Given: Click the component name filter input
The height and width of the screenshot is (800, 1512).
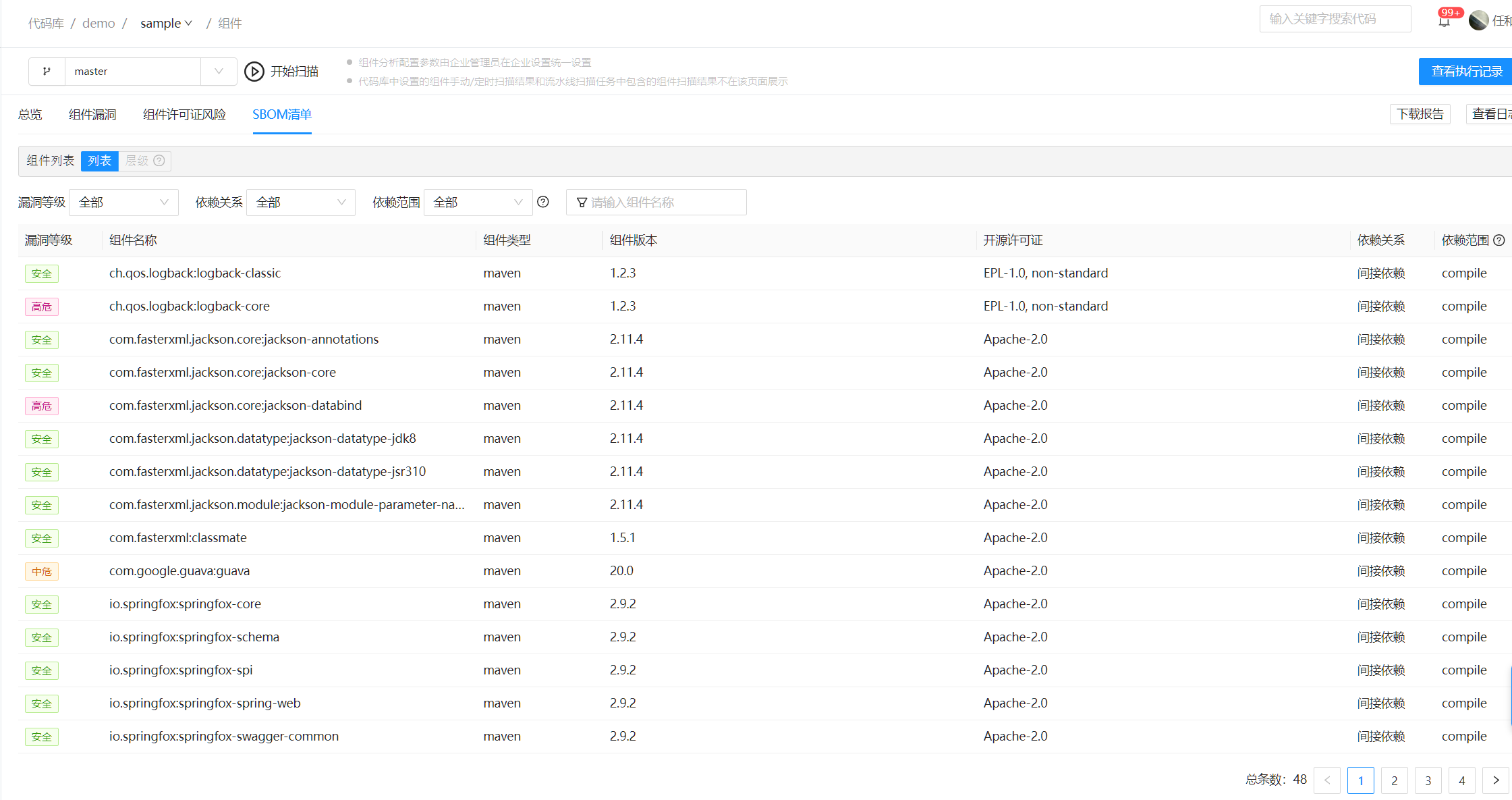Looking at the screenshot, I should [x=665, y=203].
